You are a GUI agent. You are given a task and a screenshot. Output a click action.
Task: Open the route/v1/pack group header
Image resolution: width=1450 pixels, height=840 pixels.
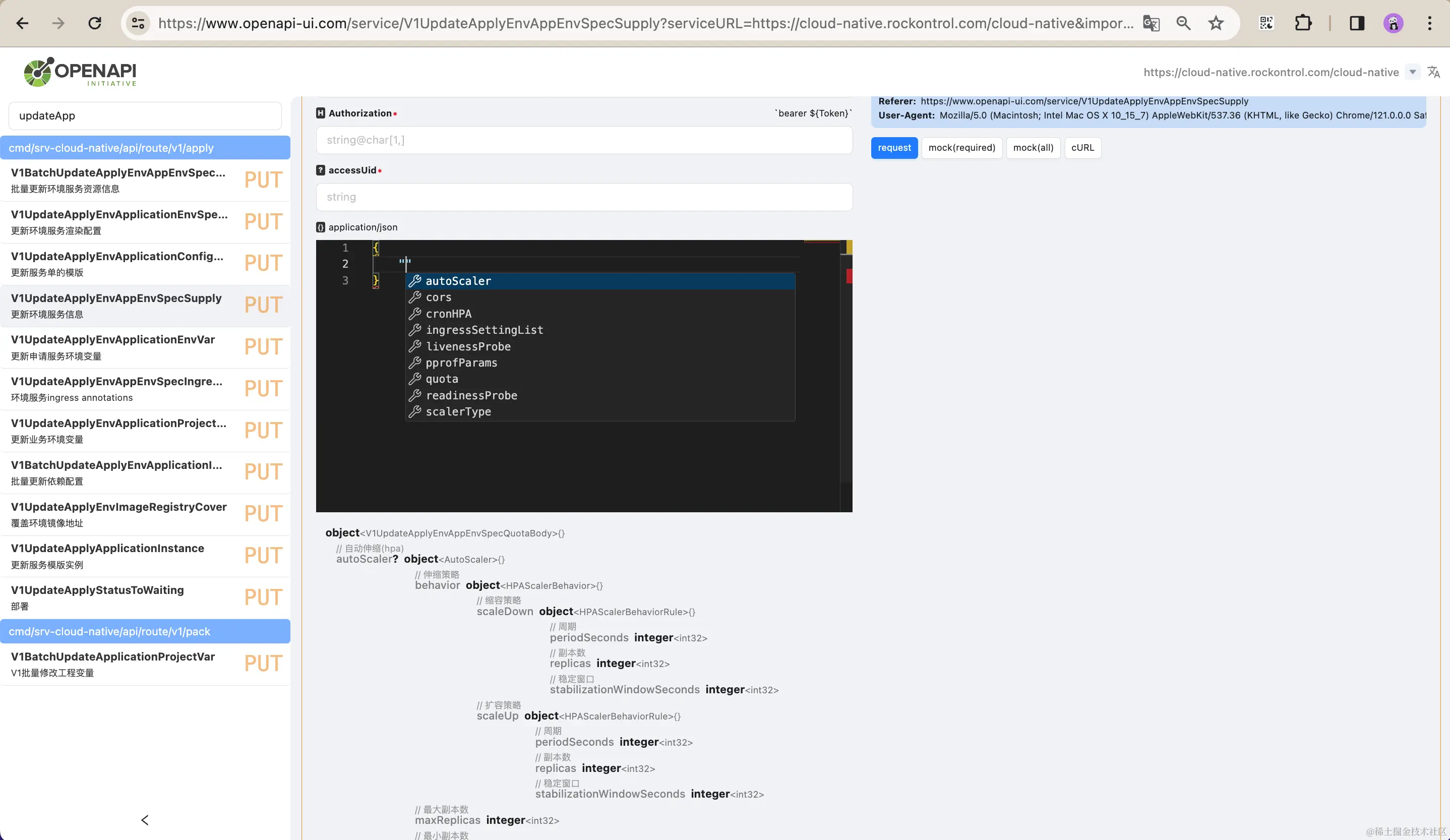tap(145, 631)
